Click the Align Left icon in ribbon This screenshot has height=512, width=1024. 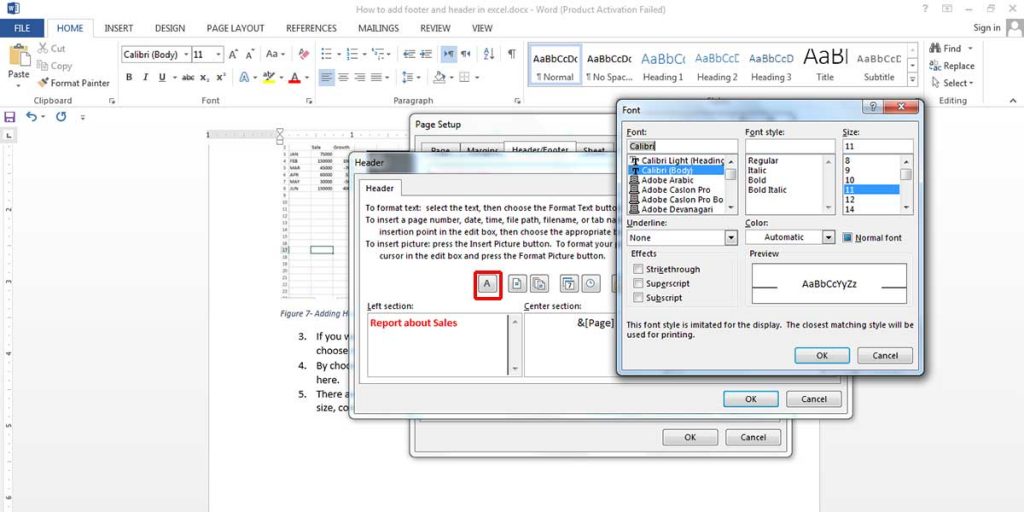click(327, 77)
